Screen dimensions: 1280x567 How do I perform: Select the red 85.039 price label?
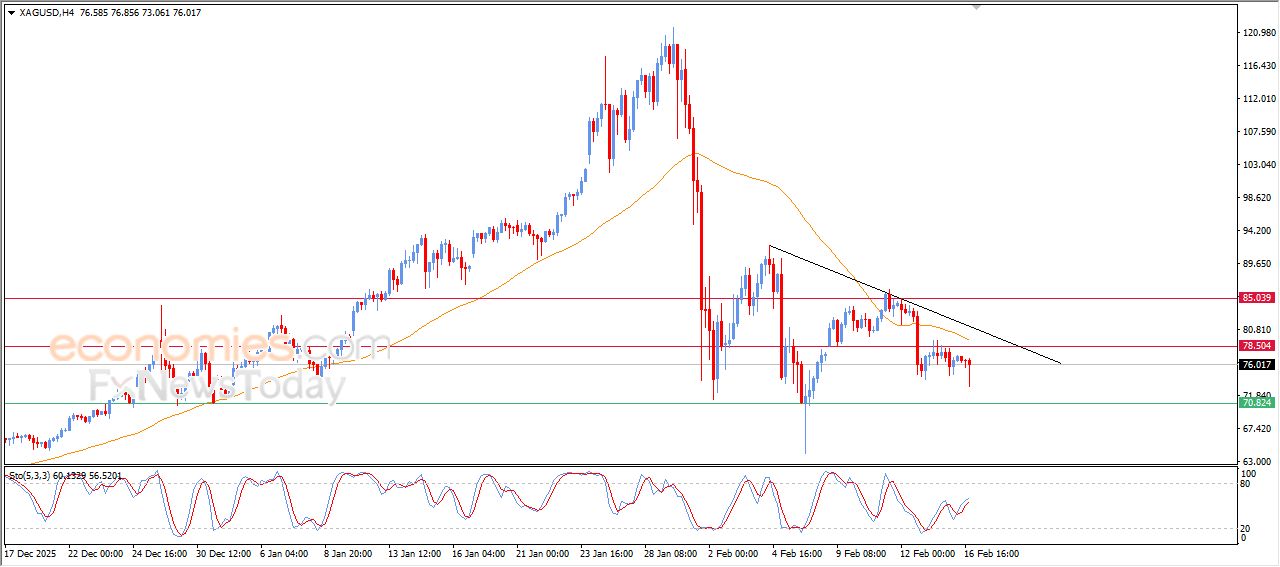[x=1256, y=298]
